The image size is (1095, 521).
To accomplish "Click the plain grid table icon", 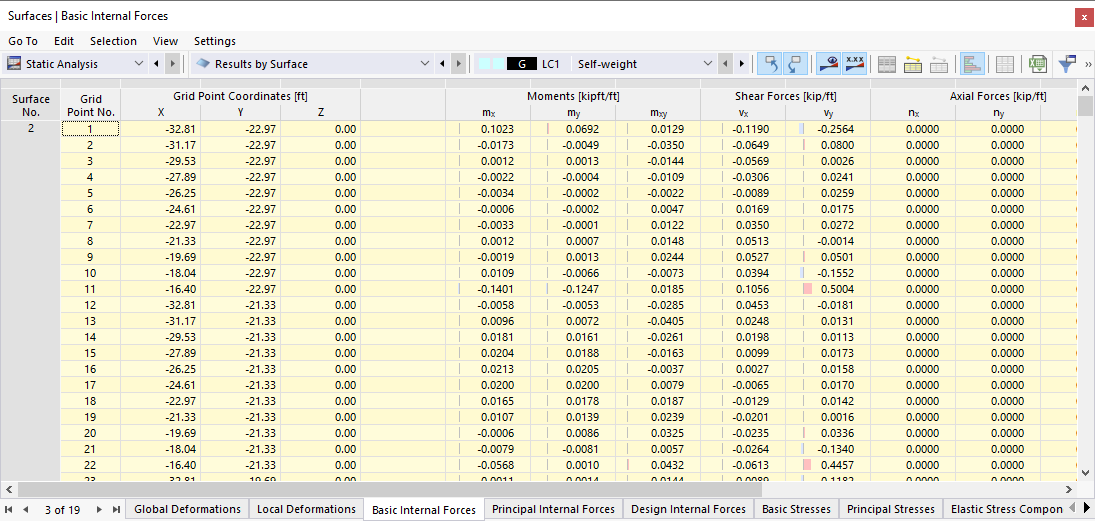I will point(1005,64).
